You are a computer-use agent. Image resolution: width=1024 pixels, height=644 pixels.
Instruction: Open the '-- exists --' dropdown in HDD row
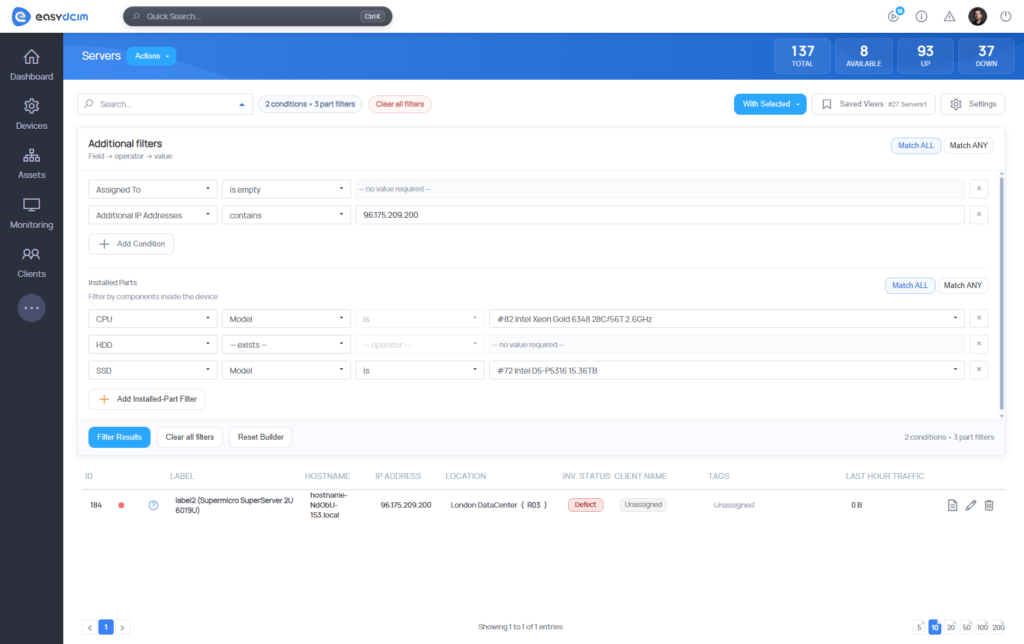point(286,344)
